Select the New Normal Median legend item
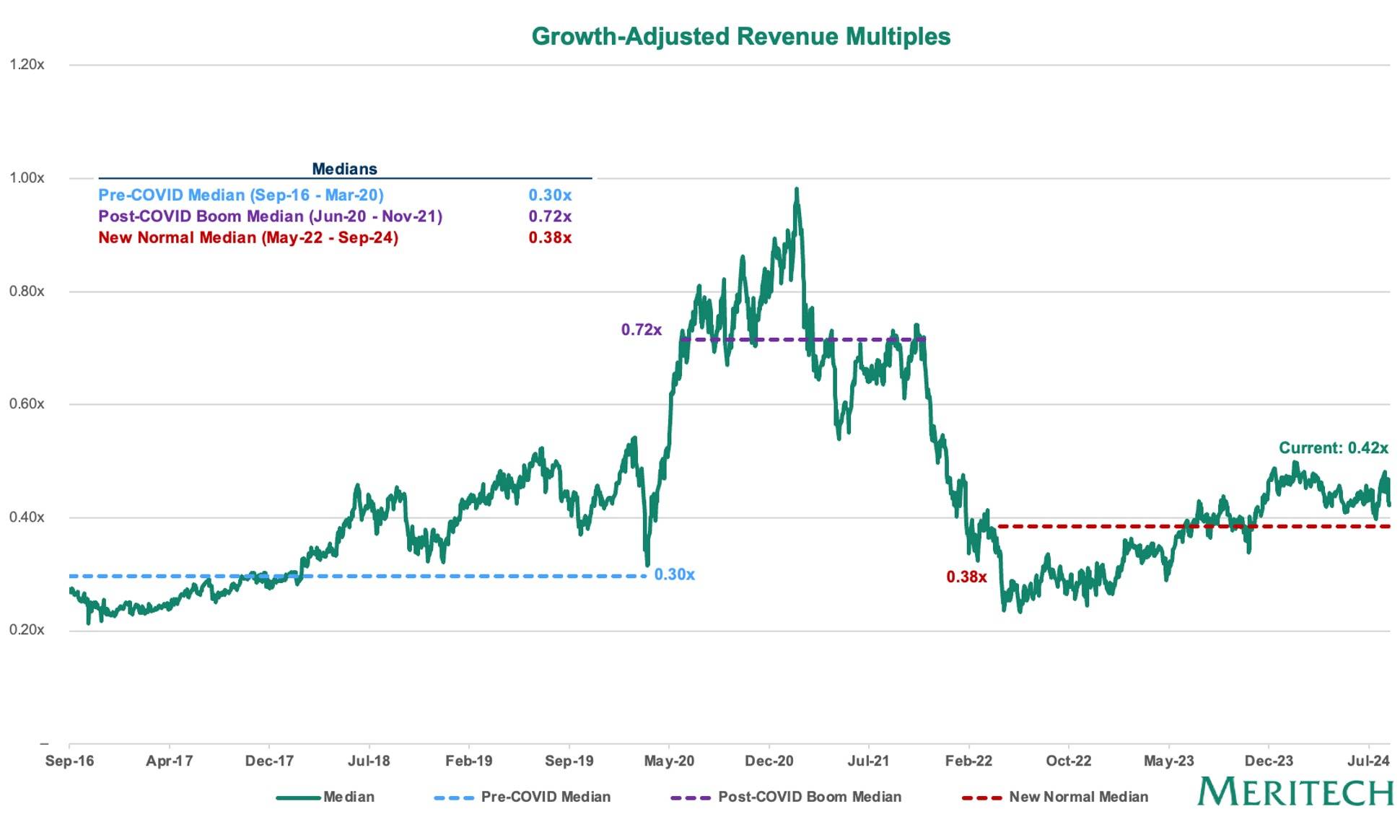This screenshot has width=1400, height=840. [1055, 797]
